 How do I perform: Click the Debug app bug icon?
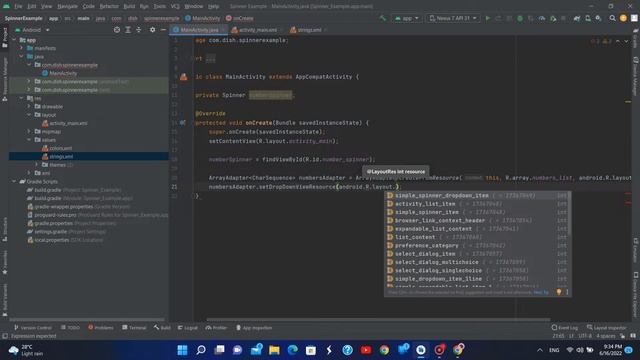coord(520,18)
